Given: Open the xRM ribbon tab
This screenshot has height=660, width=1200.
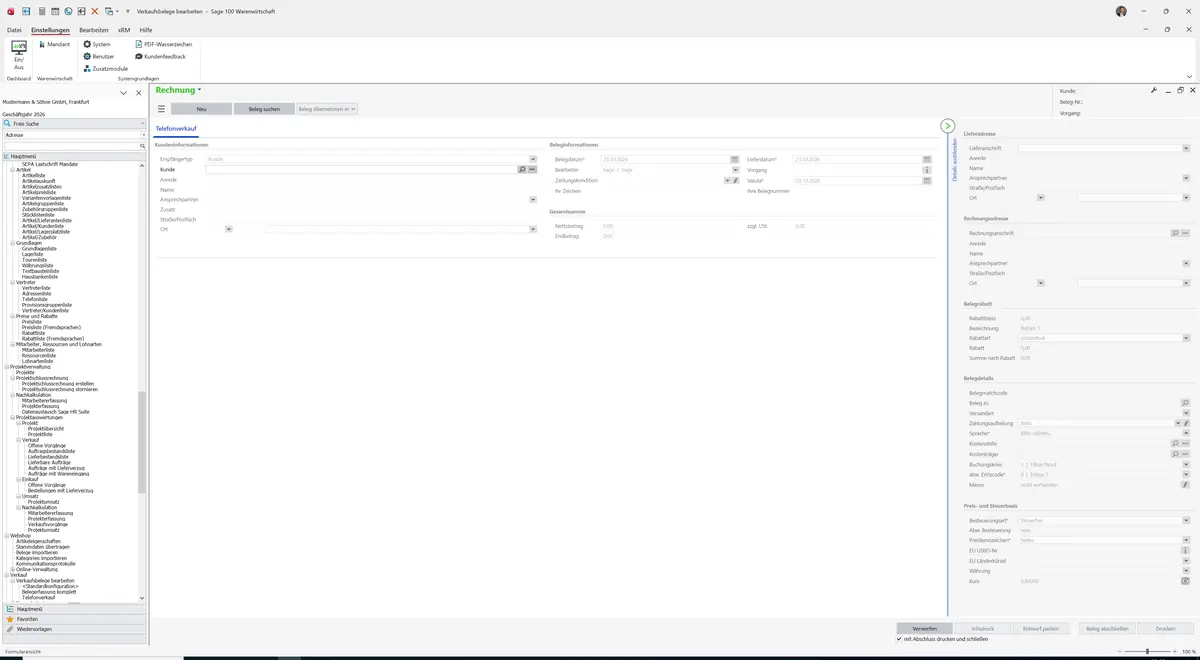Looking at the screenshot, I should pyautogui.click(x=124, y=30).
